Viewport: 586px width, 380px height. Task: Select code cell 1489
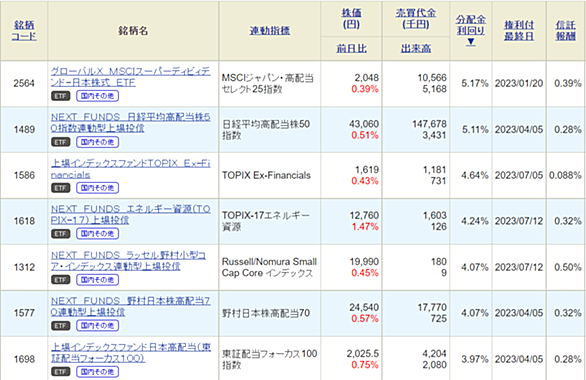[24, 129]
